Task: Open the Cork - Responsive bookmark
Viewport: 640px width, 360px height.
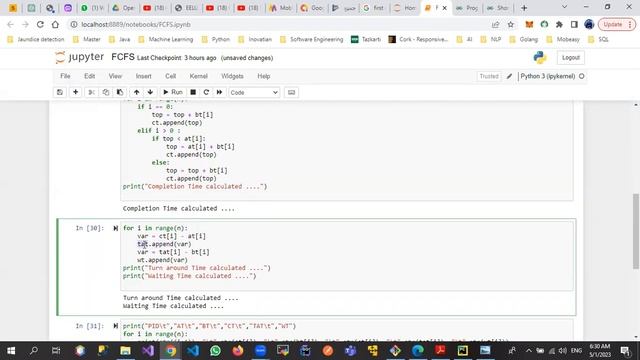Action: point(418,40)
